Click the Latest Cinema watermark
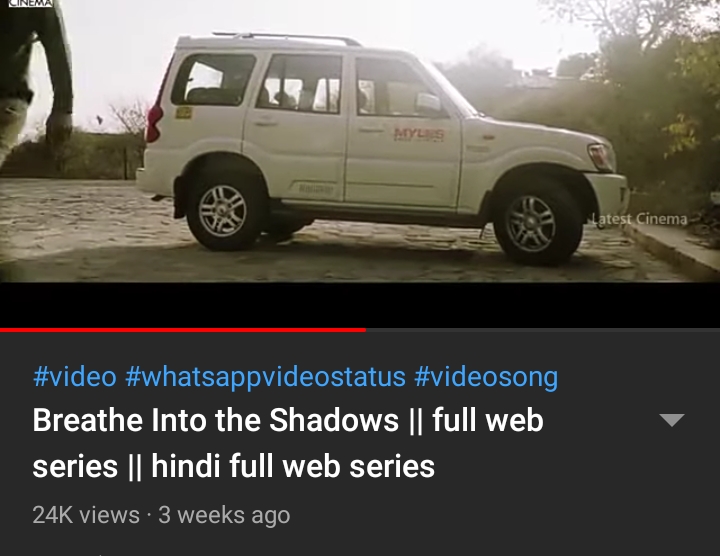This screenshot has width=720, height=556. [639, 219]
